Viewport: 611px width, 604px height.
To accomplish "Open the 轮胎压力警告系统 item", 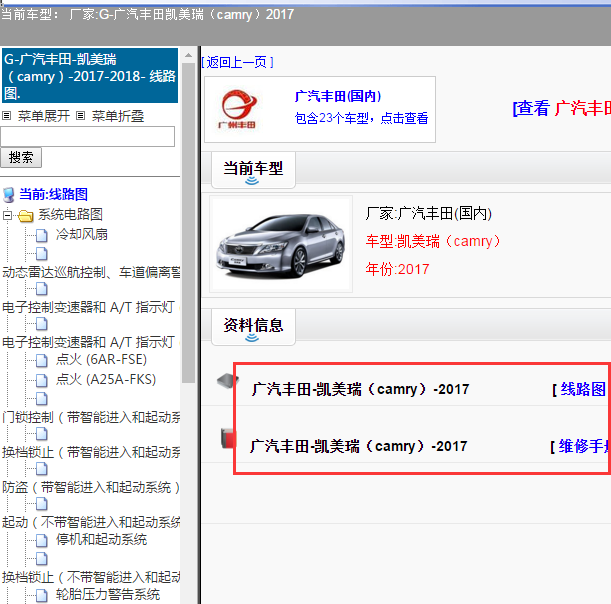I will click(x=108, y=594).
